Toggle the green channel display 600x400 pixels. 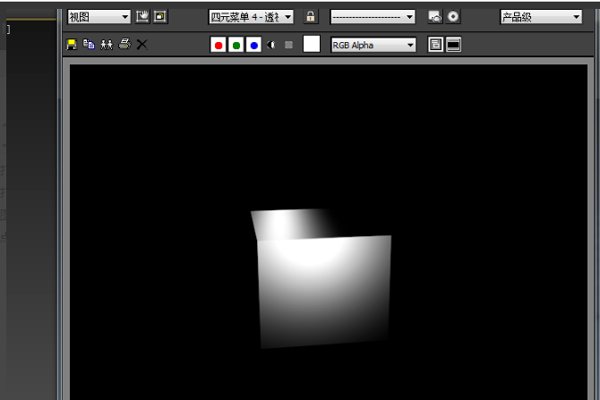[237, 45]
